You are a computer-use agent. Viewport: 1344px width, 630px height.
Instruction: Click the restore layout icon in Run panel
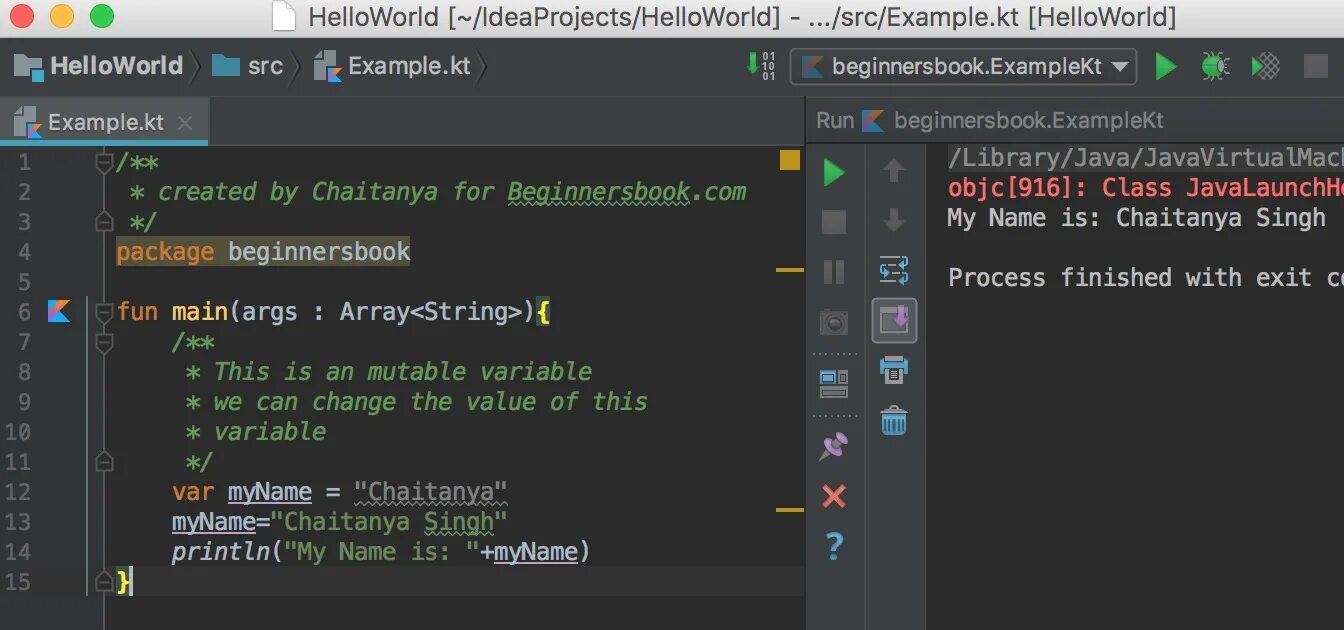[x=833, y=383]
